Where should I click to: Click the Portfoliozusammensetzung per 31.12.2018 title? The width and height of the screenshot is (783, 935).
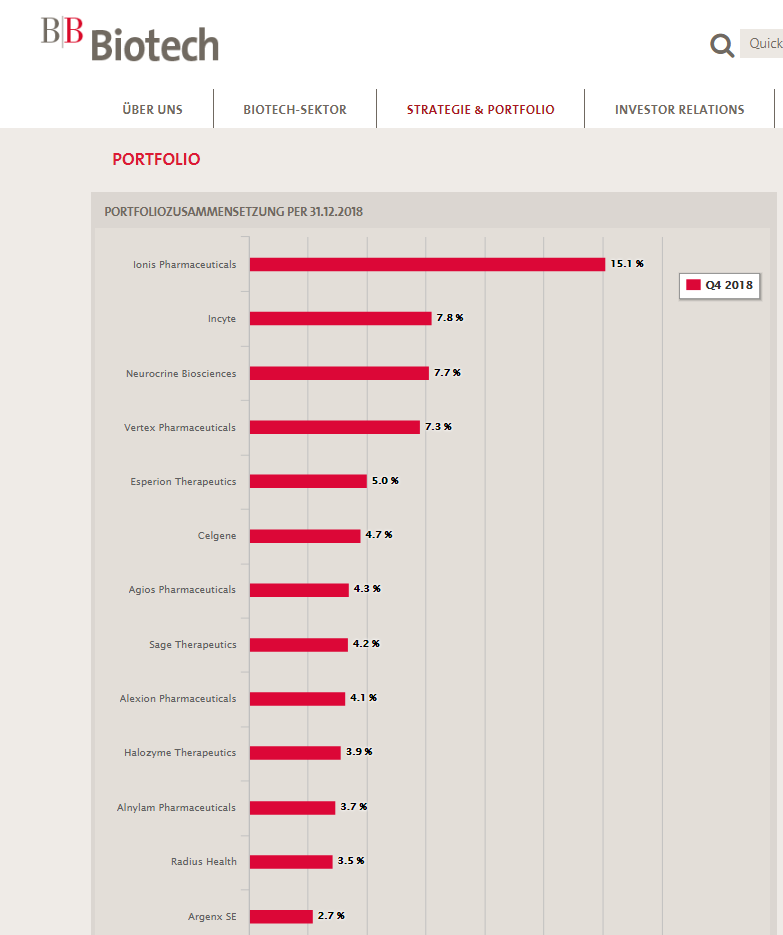coord(233,212)
